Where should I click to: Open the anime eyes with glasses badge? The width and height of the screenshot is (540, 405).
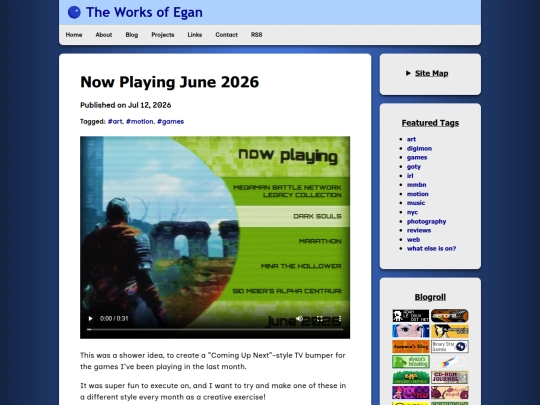click(x=411, y=331)
